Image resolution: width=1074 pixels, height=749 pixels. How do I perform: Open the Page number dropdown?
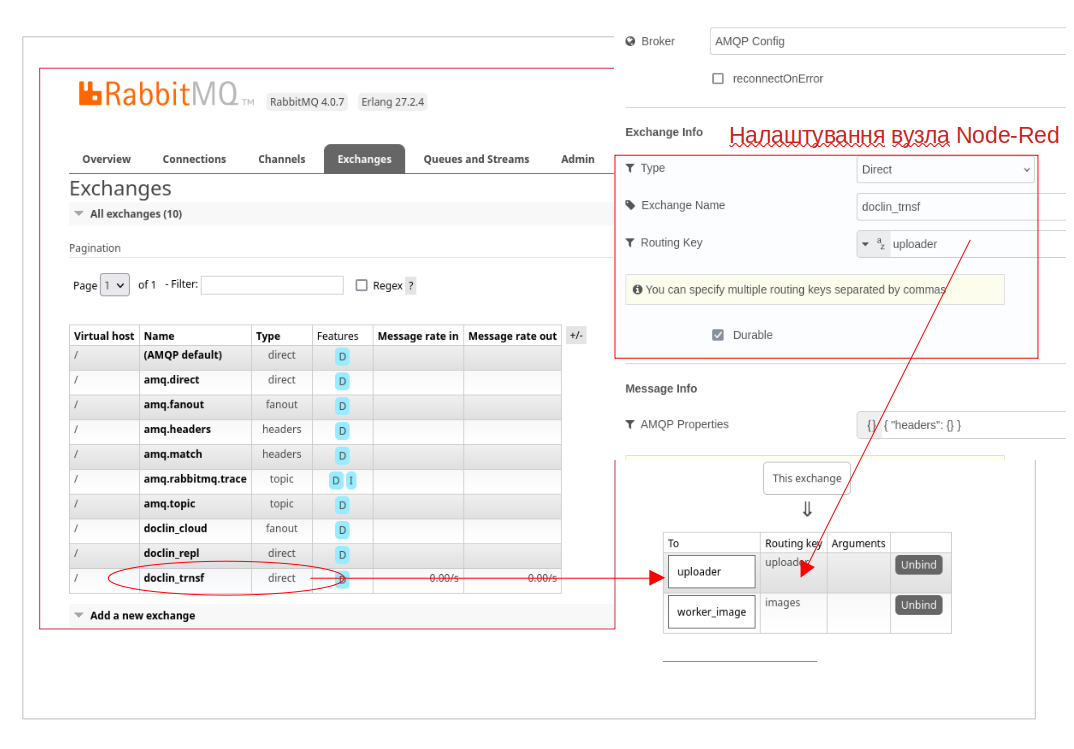pos(115,285)
